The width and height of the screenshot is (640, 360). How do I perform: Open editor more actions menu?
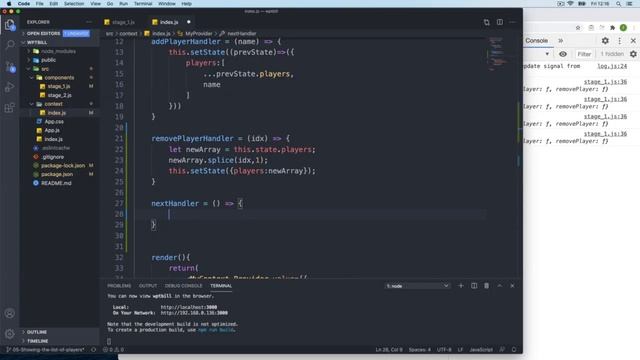pos(513,22)
